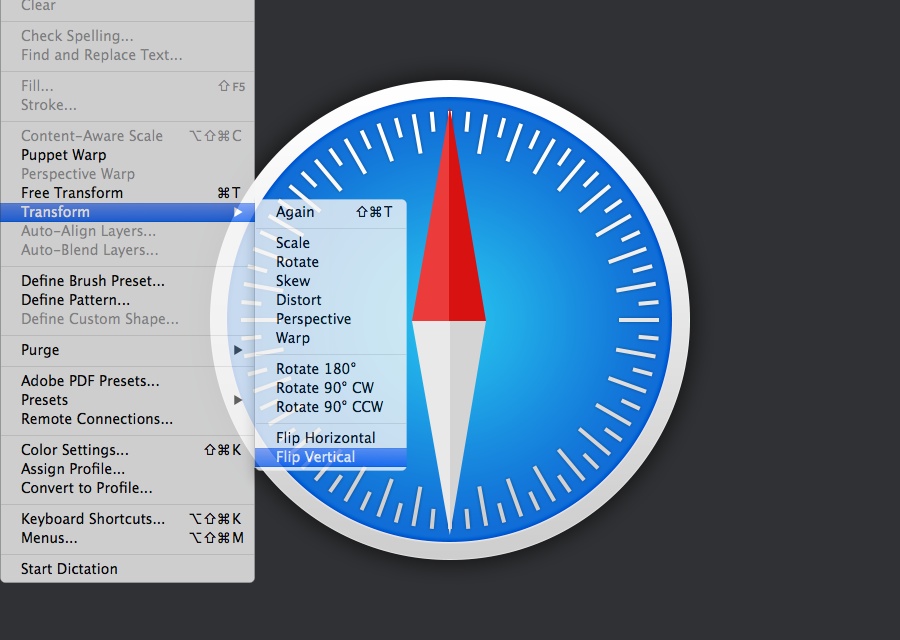Select Check Spelling... from the menu
The image size is (900, 640).
click(x=127, y=36)
